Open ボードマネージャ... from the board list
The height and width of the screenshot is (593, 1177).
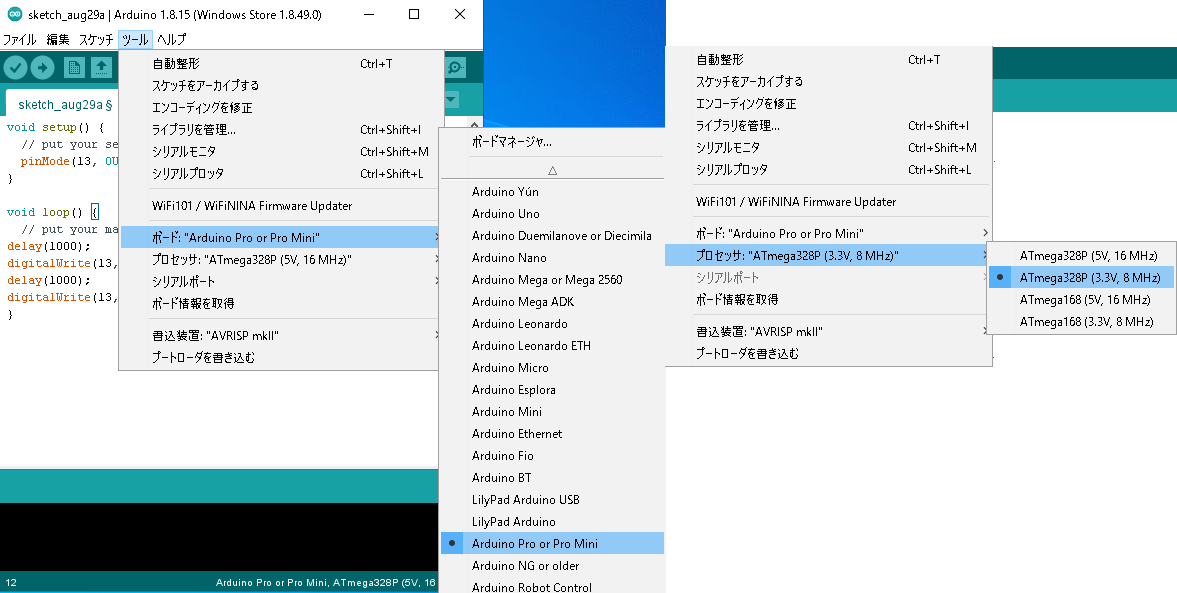pyautogui.click(x=552, y=141)
